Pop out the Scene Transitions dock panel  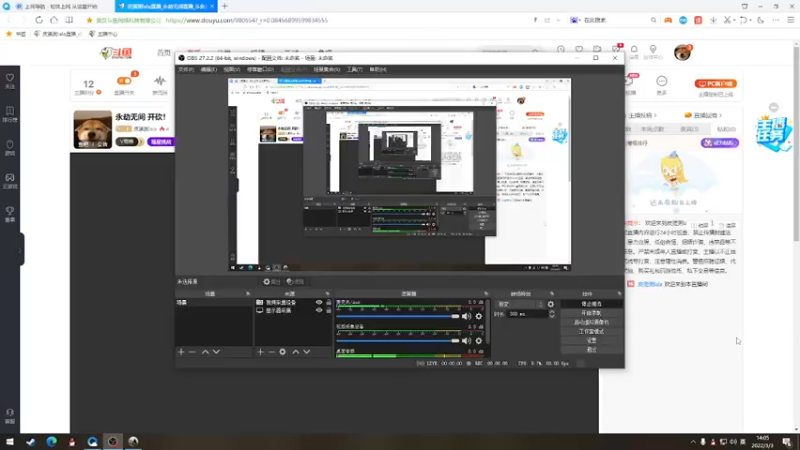coord(552,294)
